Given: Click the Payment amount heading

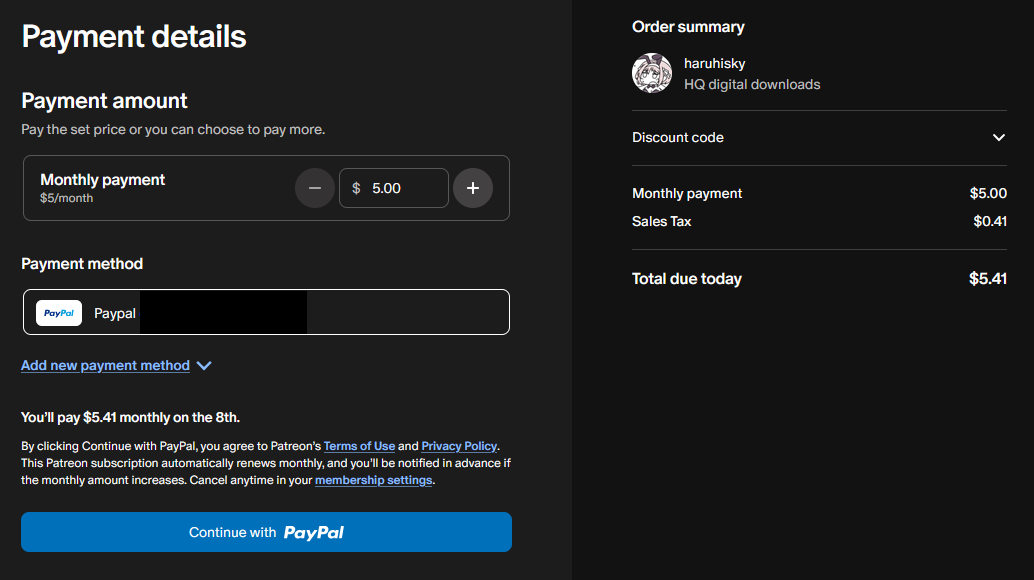Looking at the screenshot, I should pos(104,101).
